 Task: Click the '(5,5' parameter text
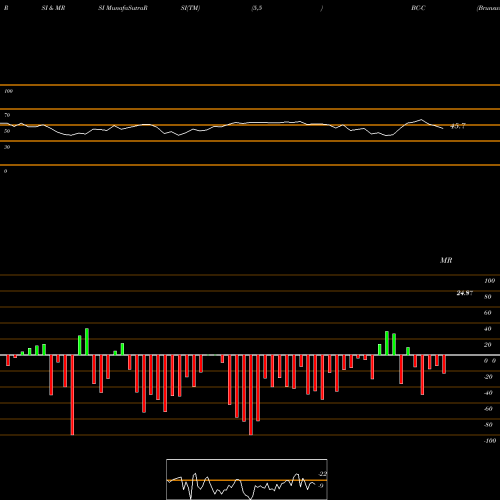[x=257, y=8]
